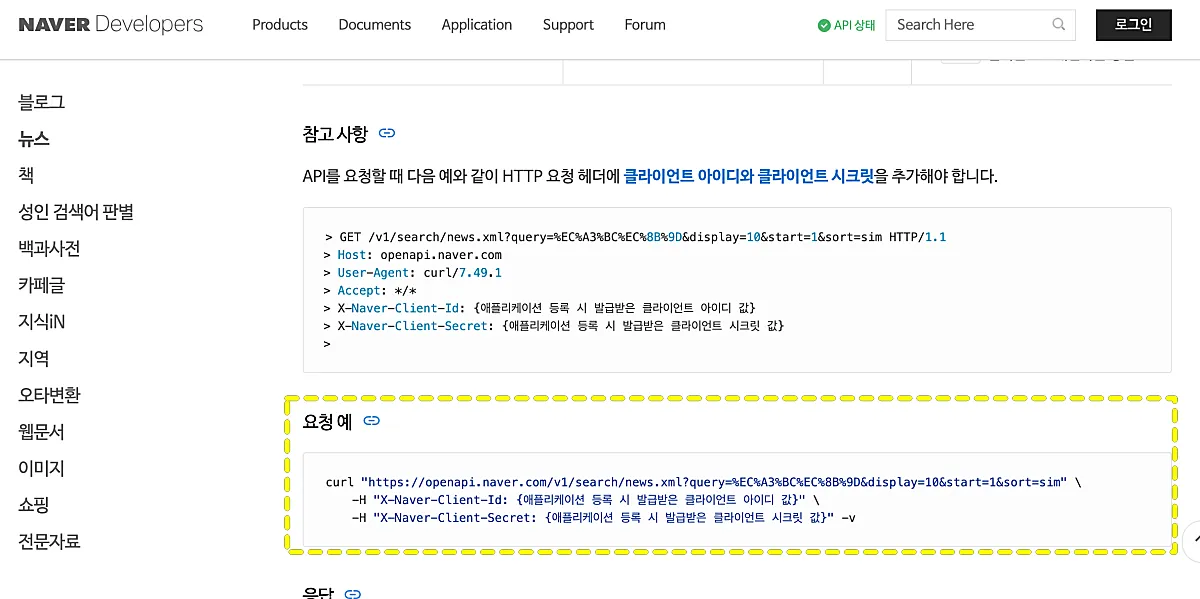The image size is (1200, 599).
Task: Click the Accept: */* header line
Action: click(x=370, y=290)
